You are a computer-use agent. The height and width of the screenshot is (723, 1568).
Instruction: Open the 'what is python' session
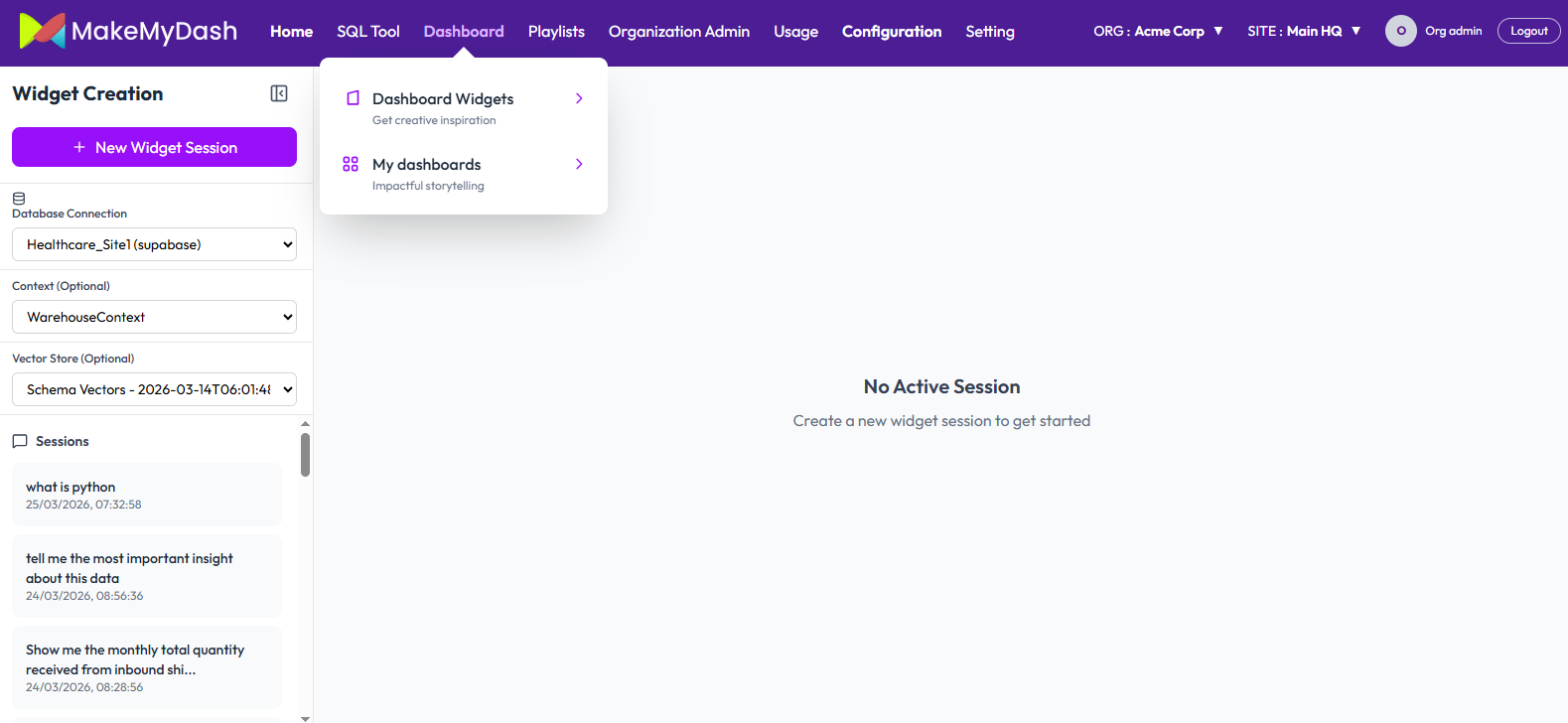(146, 495)
